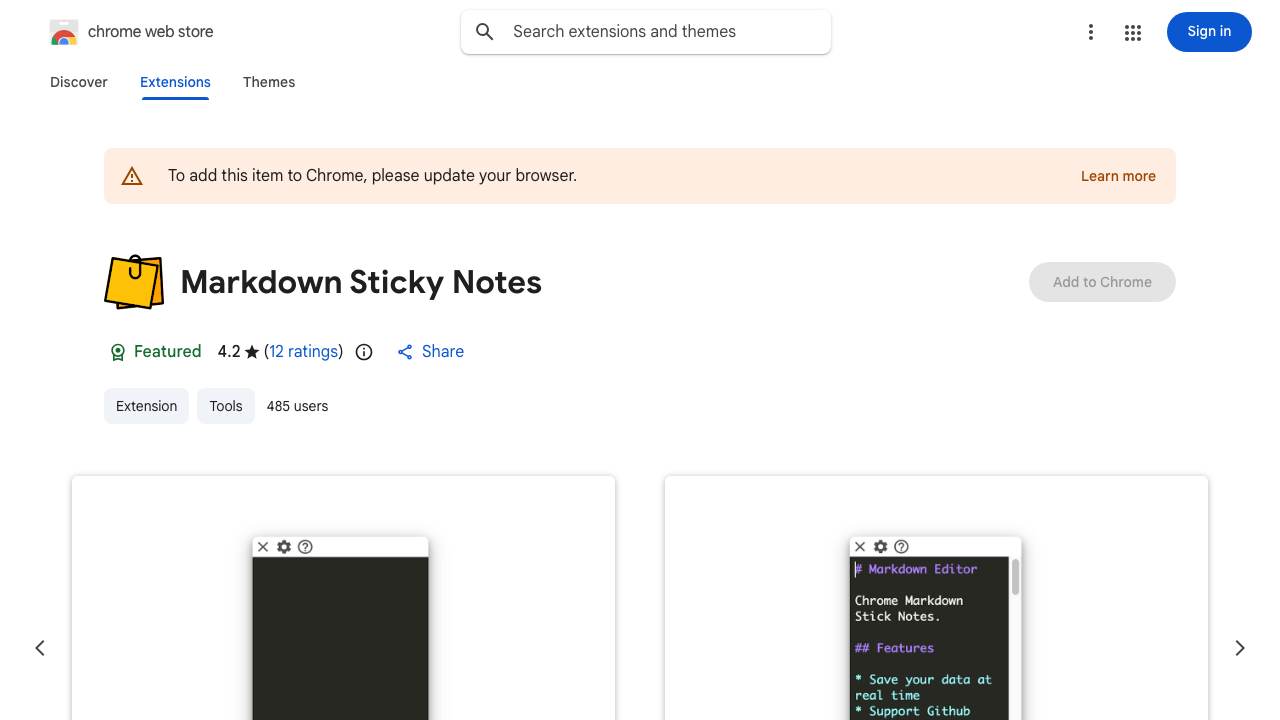This screenshot has height=720, width=1280.
Task: Click the warning triangle icon in banner
Action: [x=132, y=176]
